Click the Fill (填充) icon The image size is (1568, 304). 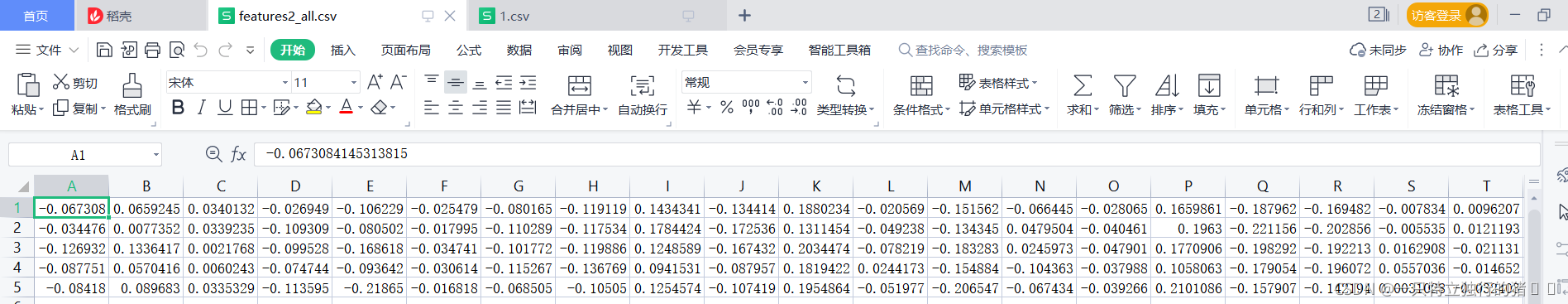(1209, 85)
